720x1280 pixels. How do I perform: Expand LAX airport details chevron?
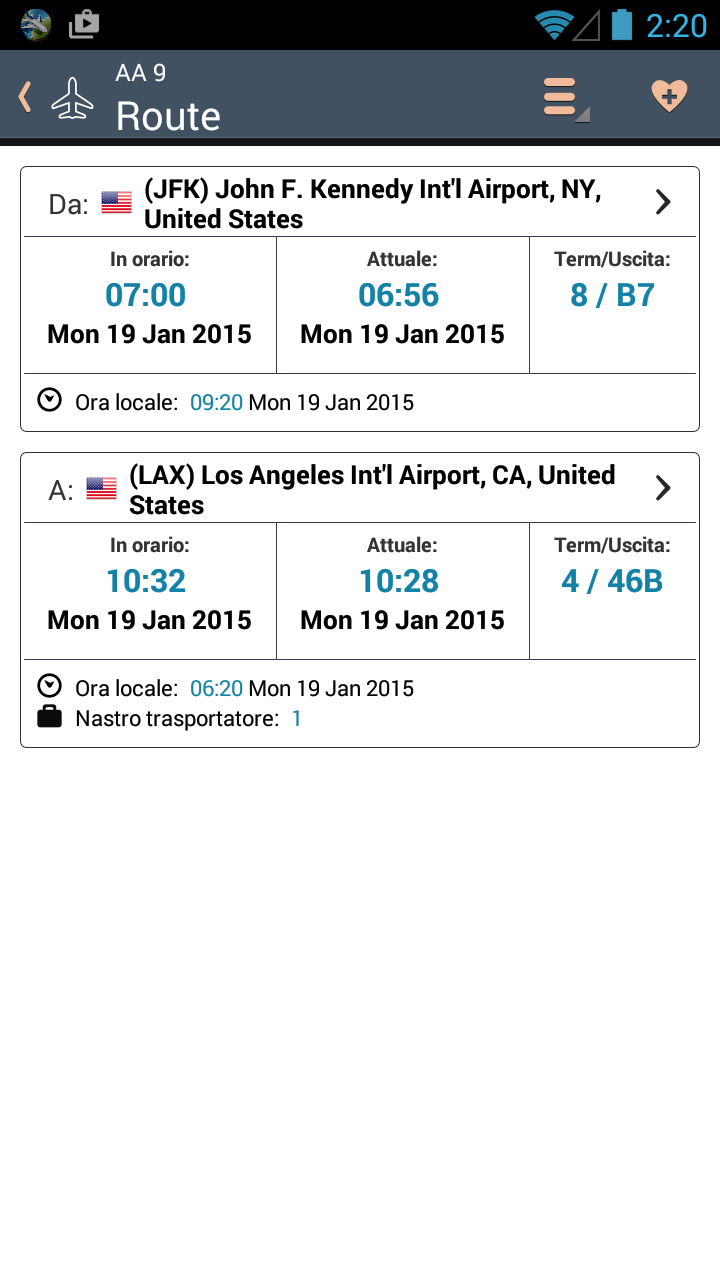click(x=662, y=488)
